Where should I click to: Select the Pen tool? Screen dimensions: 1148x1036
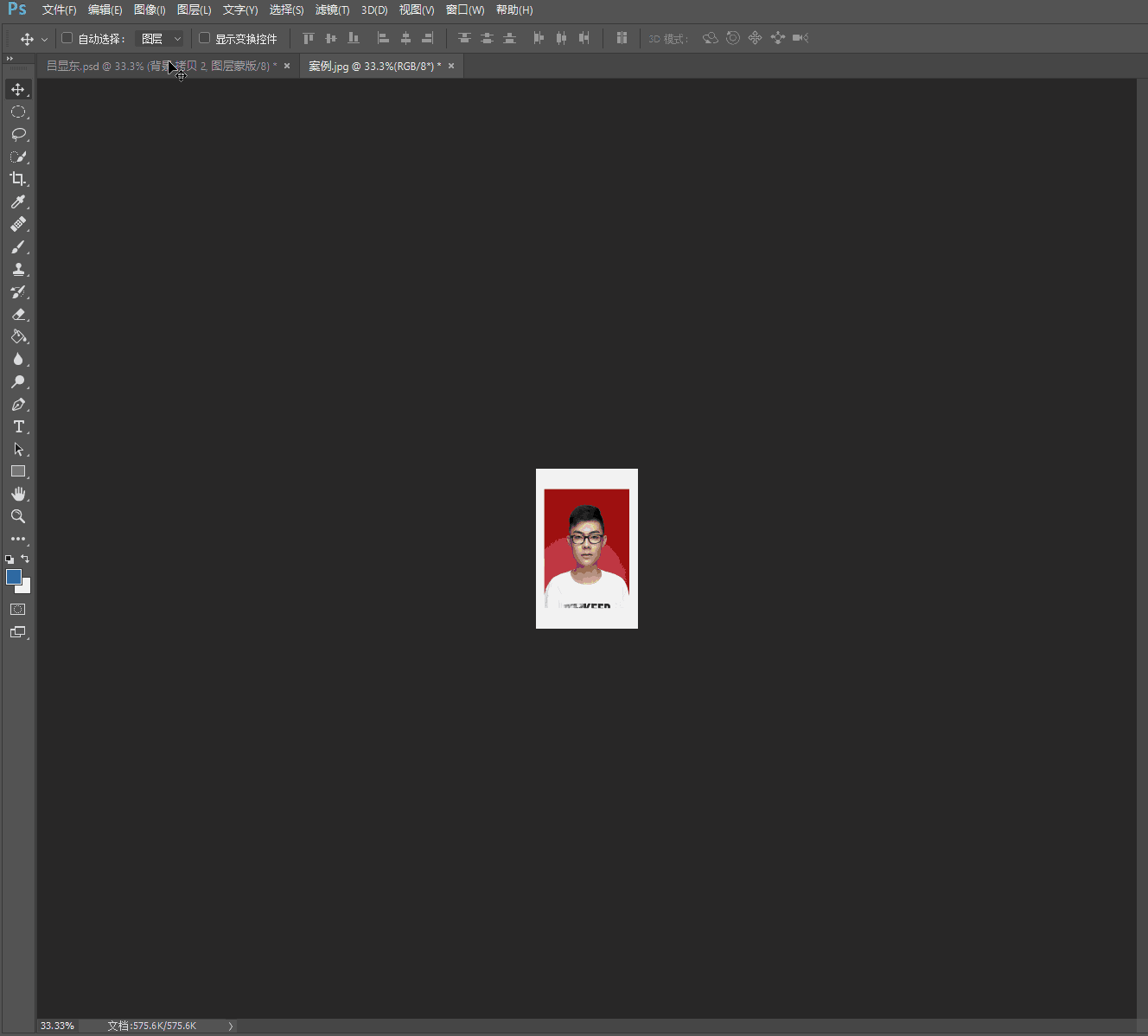[x=18, y=405]
